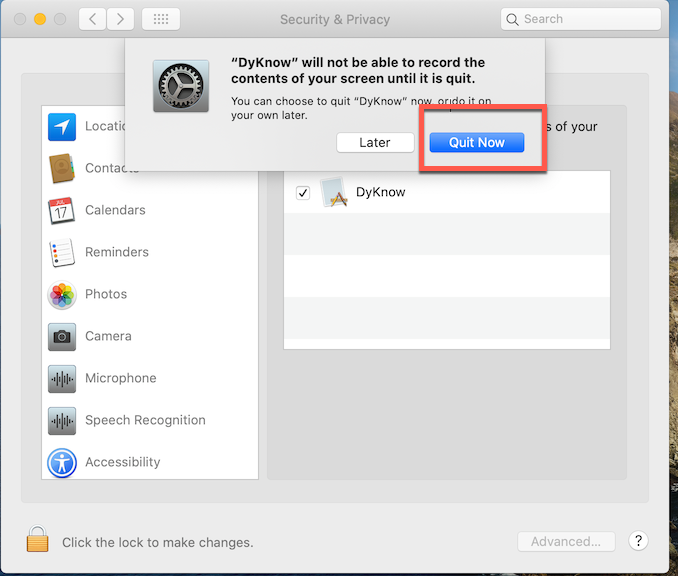Image resolution: width=678 pixels, height=576 pixels.
Task: Click the lock to make changes
Action: point(38,539)
